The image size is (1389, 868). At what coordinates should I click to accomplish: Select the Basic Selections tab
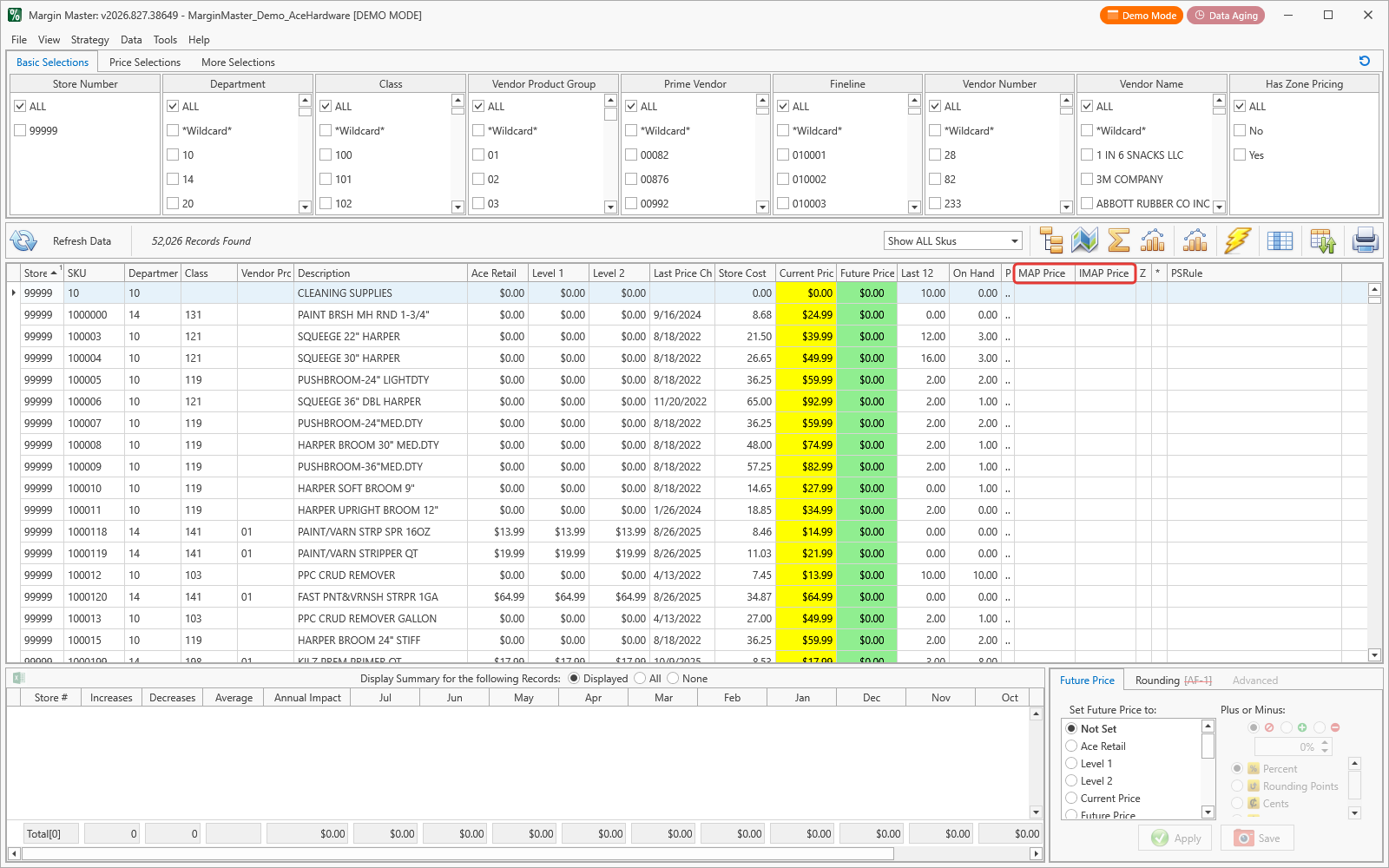tap(52, 62)
